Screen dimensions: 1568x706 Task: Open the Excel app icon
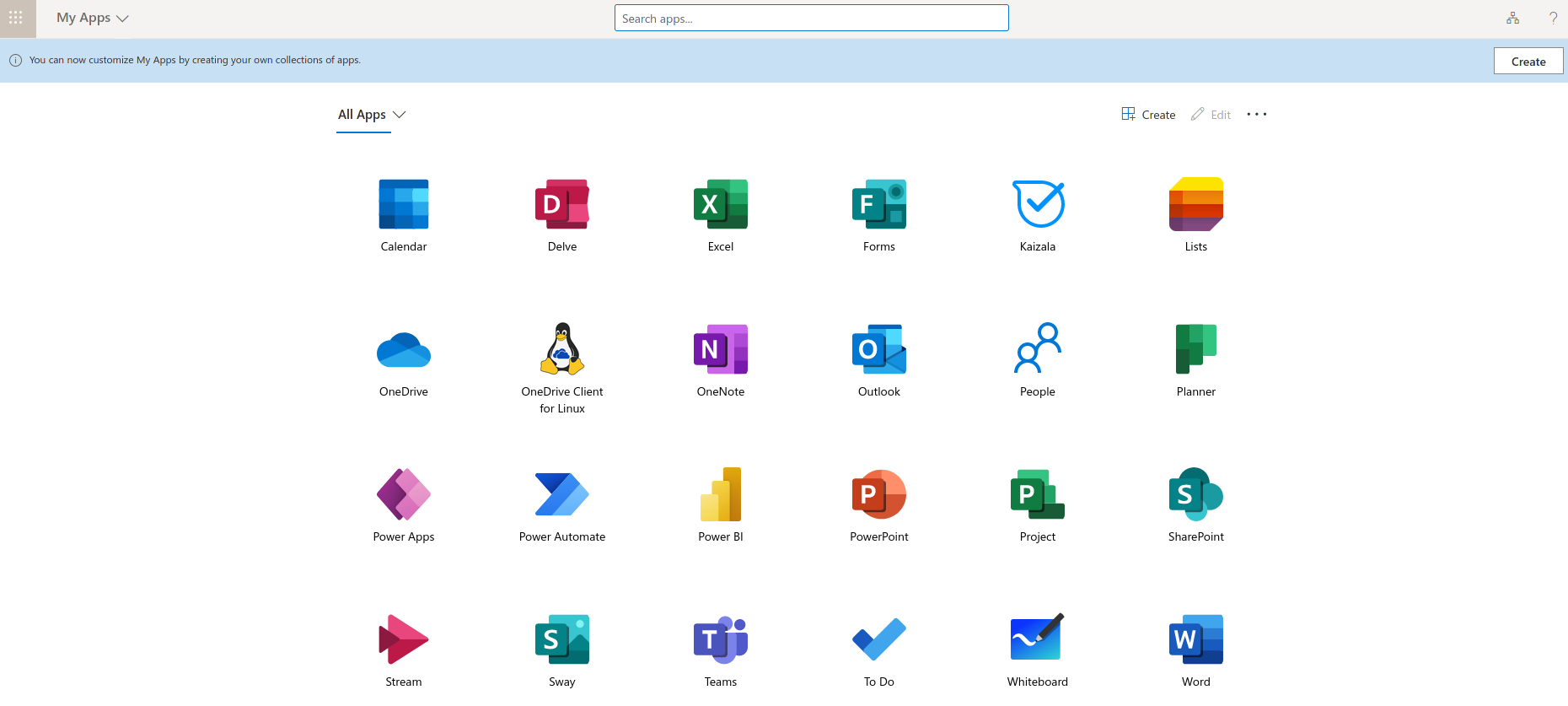pyautogui.click(x=720, y=204)
